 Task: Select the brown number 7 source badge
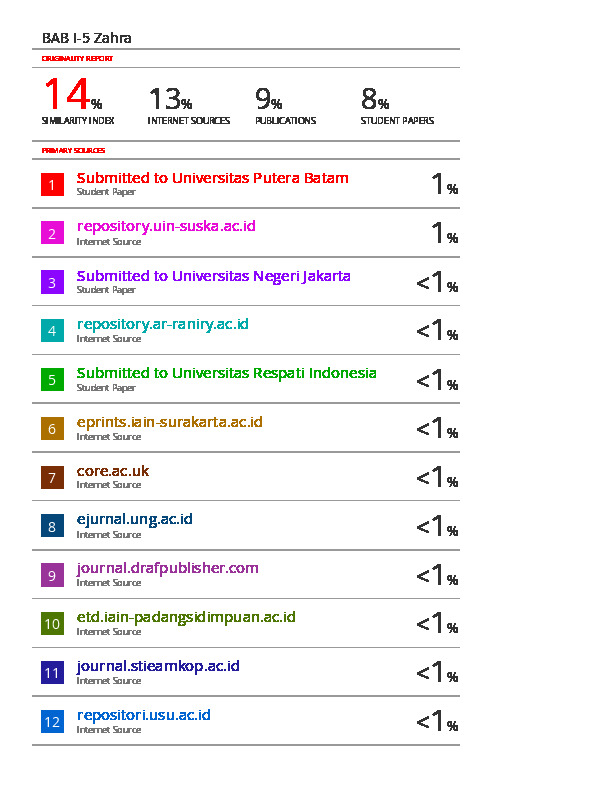point(52,477)
